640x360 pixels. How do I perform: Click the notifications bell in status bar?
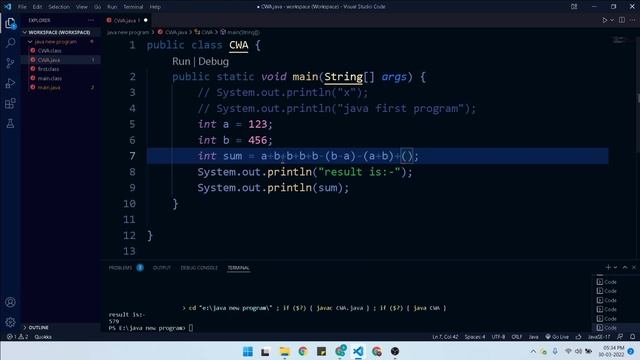tap(632, 337)
